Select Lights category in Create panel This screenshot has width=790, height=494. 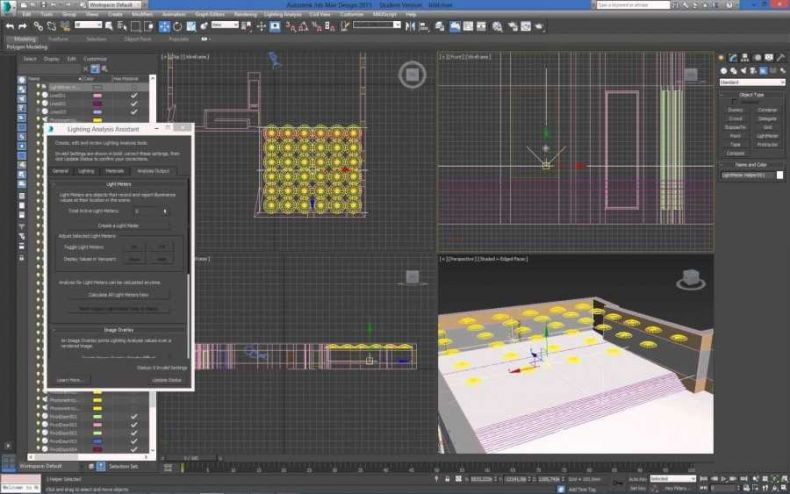pyautogui.click(x=743, y=71)
